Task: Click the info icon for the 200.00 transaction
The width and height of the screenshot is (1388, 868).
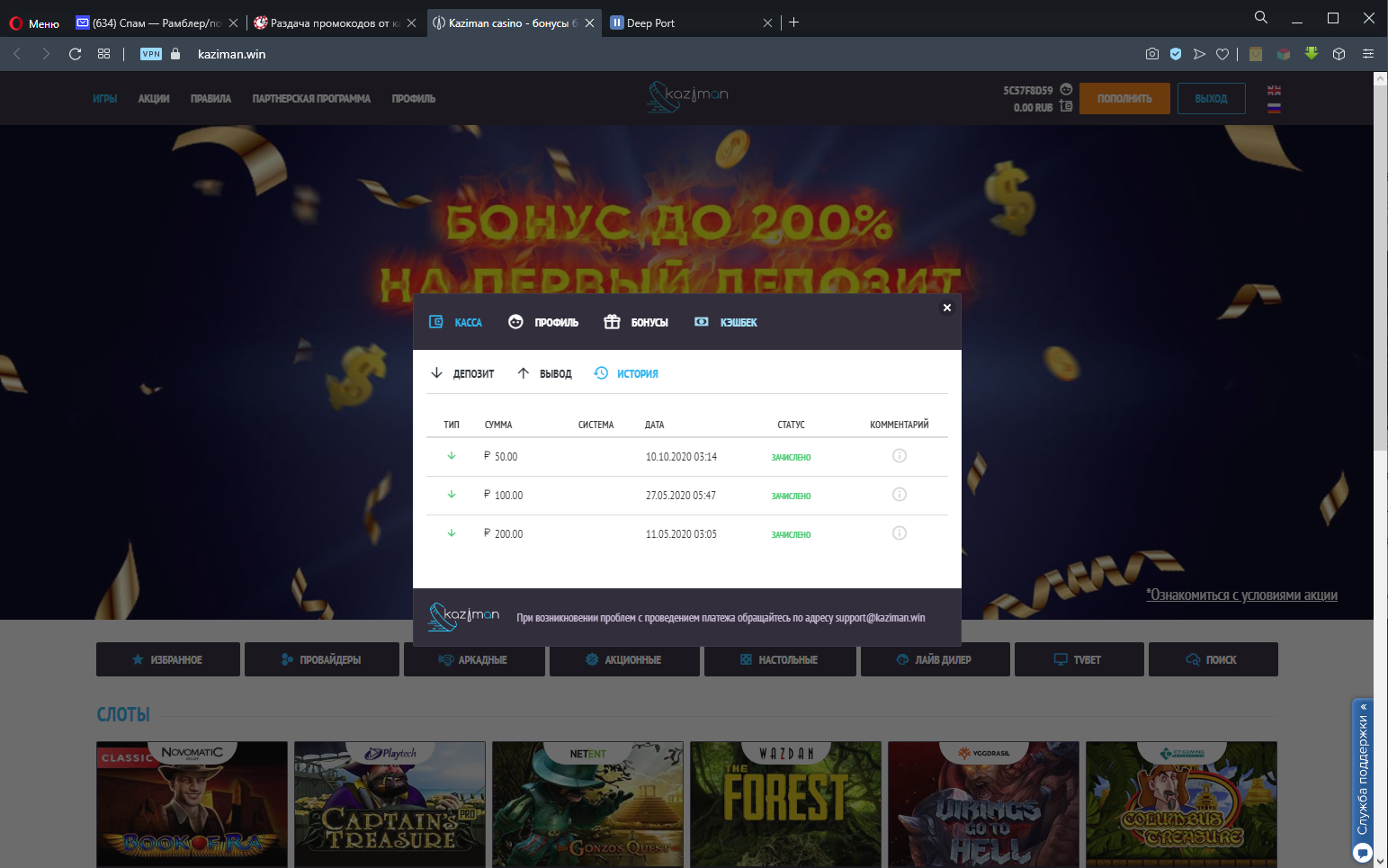Action: coord(900,533)
